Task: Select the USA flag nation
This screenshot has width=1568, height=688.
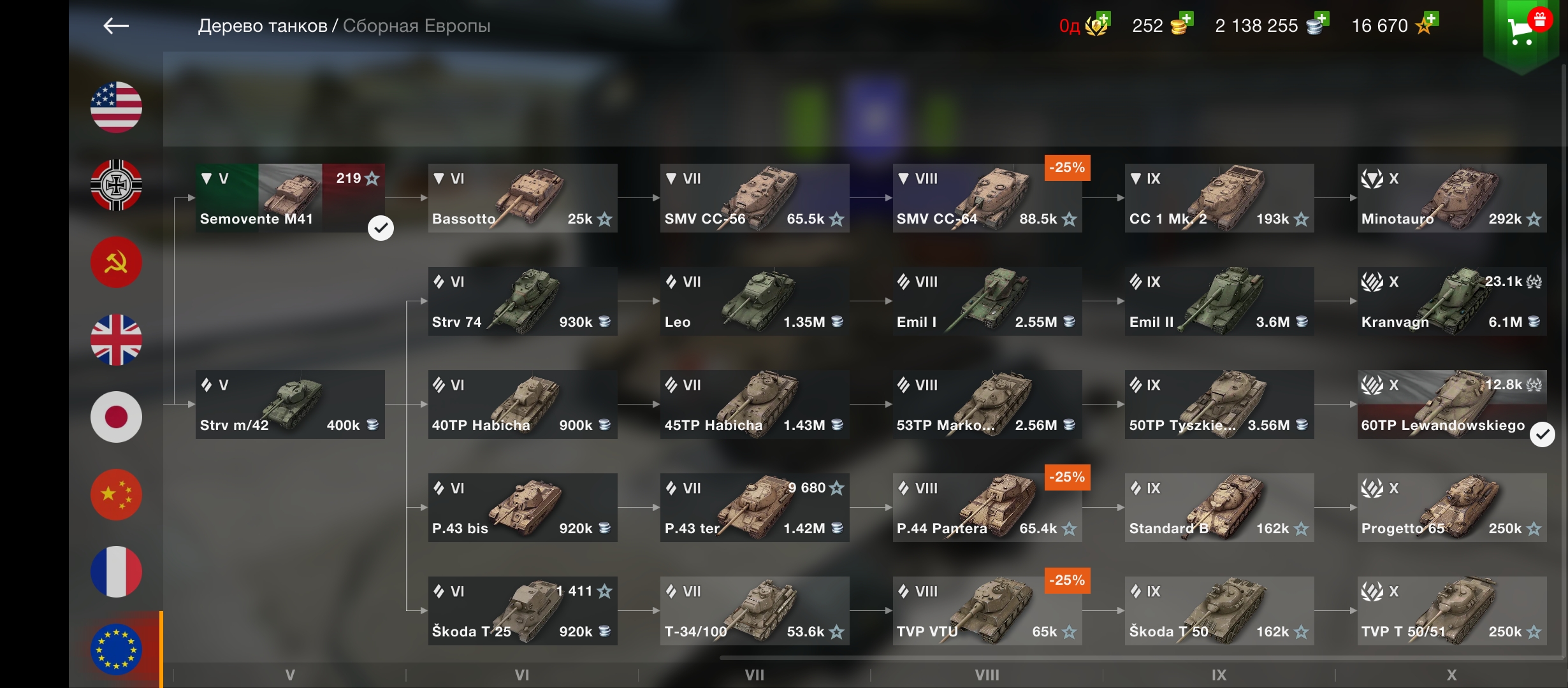Action: coord(116,107)
